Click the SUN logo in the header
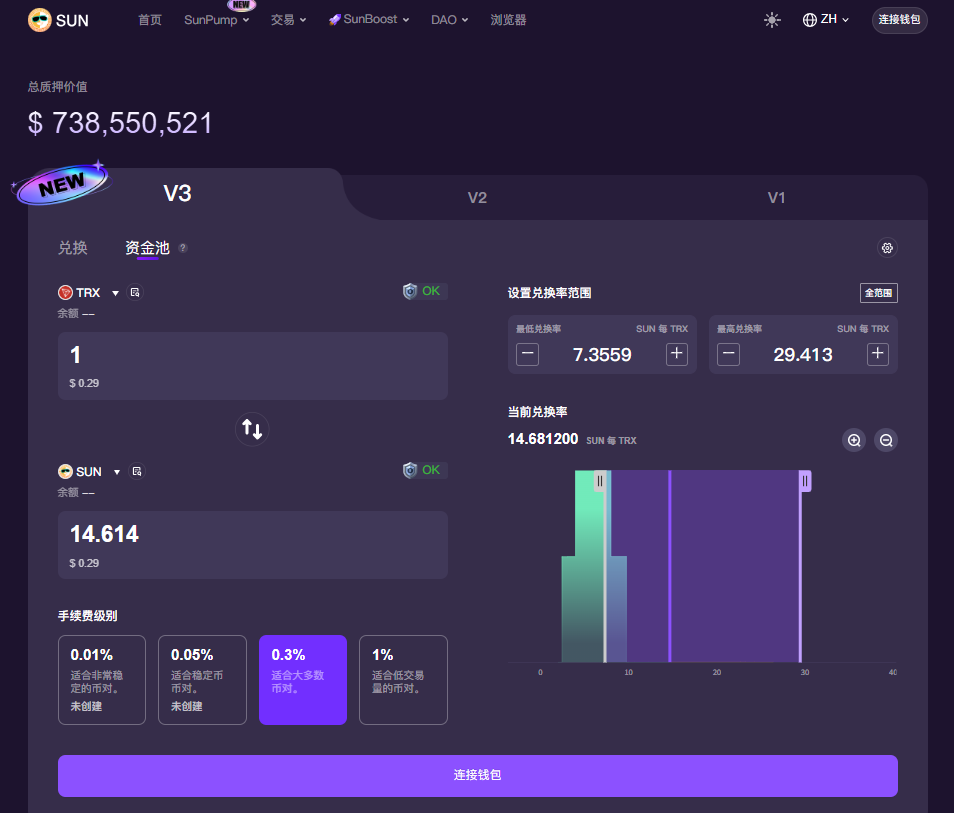Screen dimensions: 954x813 58,20
